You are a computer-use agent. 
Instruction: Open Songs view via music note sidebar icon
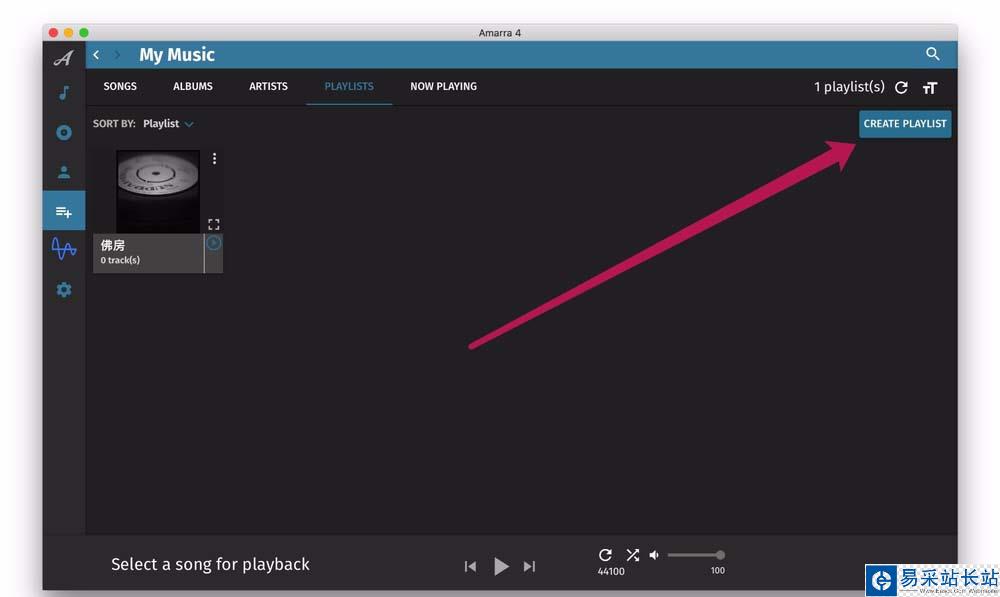tap(64, 93)
